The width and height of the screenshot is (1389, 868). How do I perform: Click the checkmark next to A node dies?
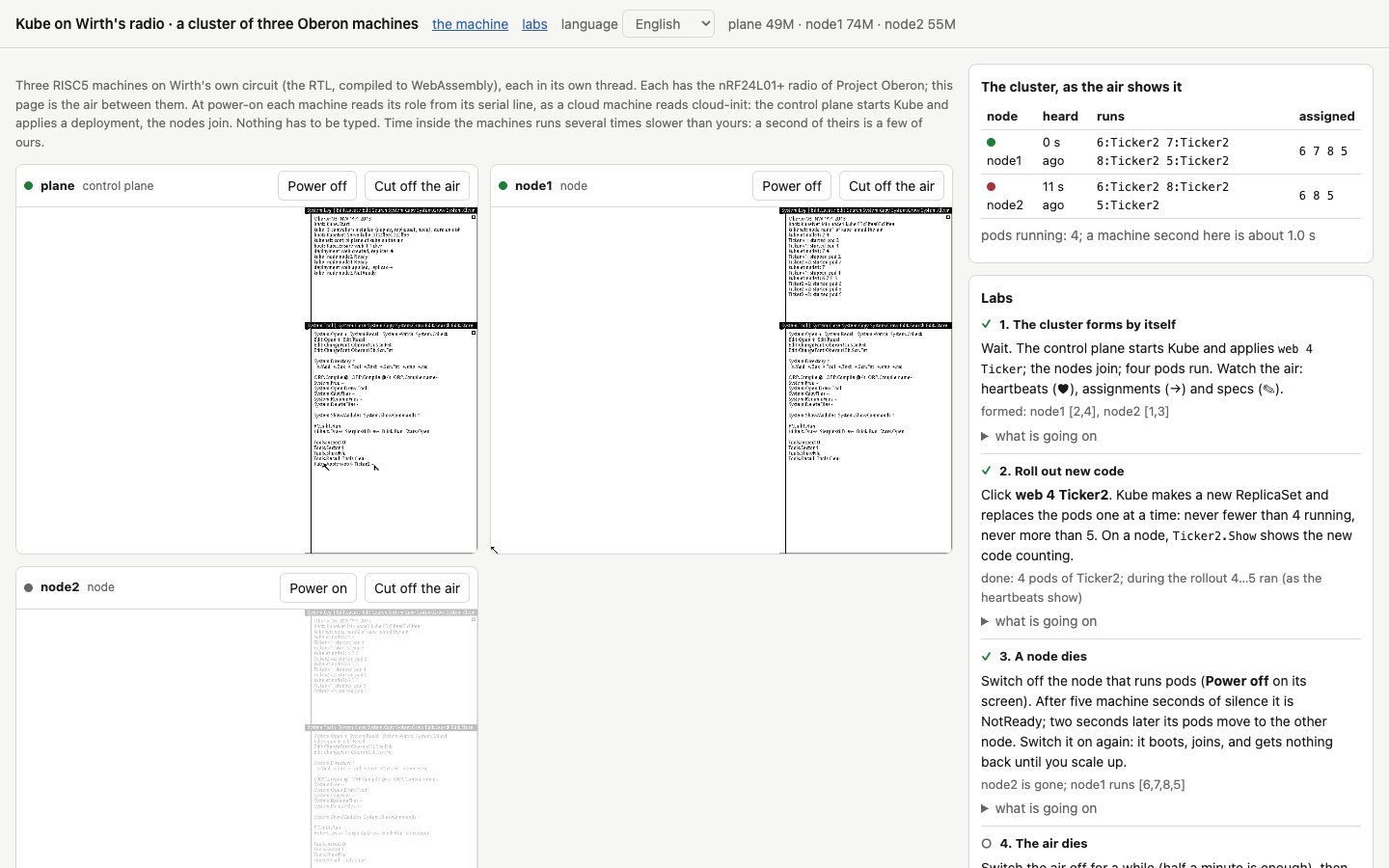click(986, 656)
